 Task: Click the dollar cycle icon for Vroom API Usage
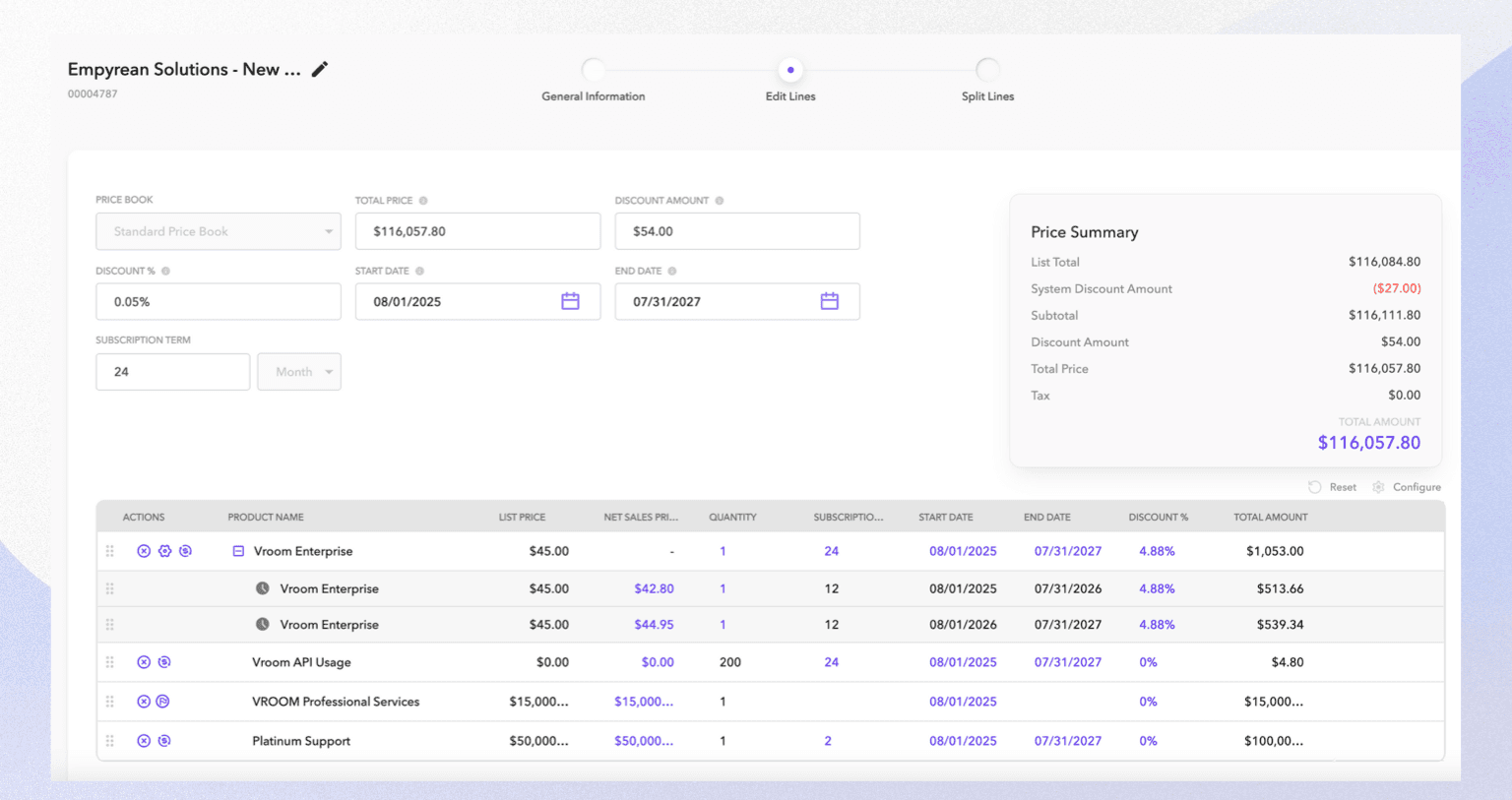[164, 662]
